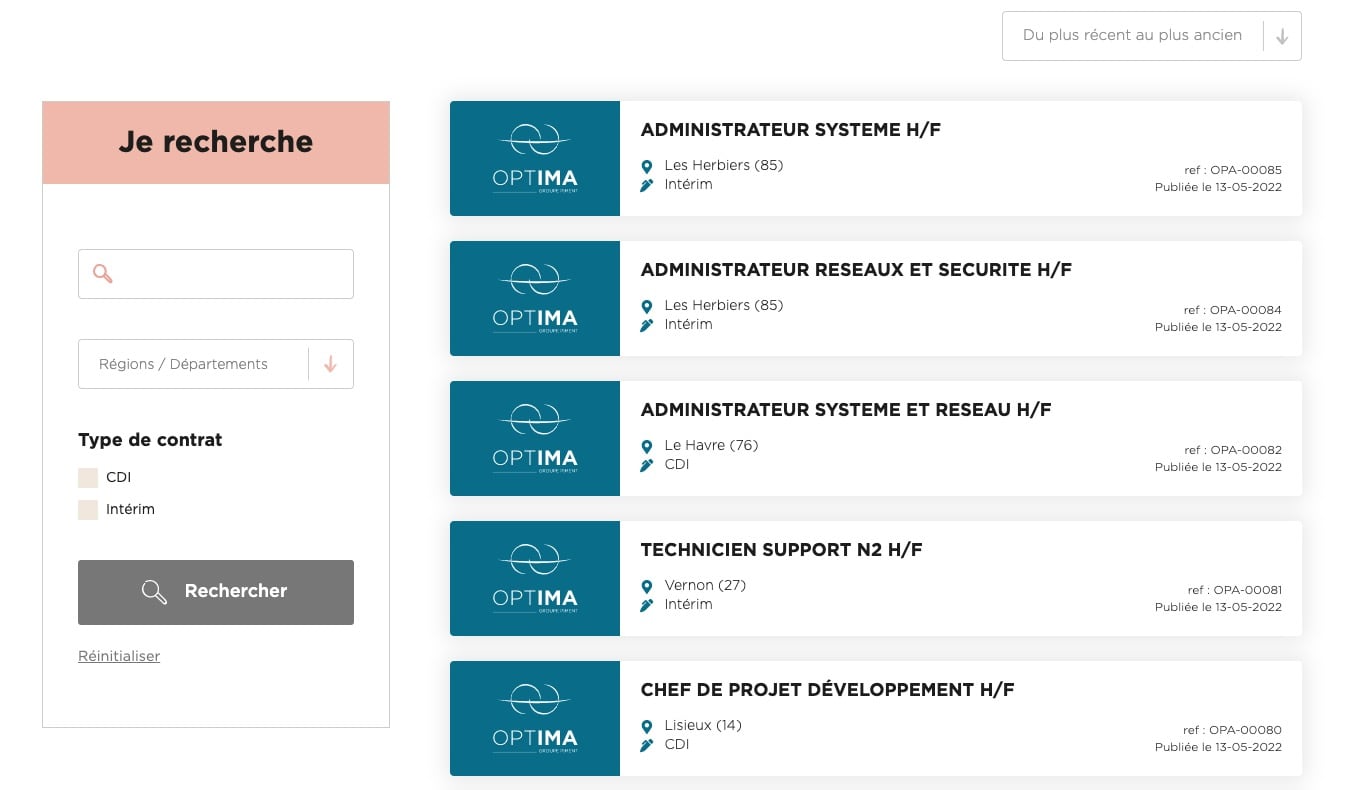
Task: Click location pin icon next to Vernon (27)
Action: [x=647, y=586]
